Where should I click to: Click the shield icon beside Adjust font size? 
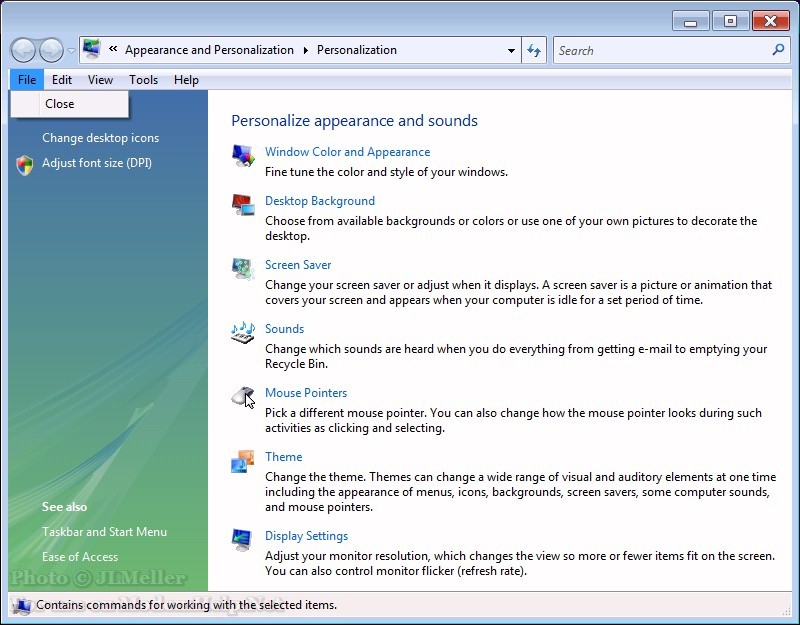pos(24,165)
